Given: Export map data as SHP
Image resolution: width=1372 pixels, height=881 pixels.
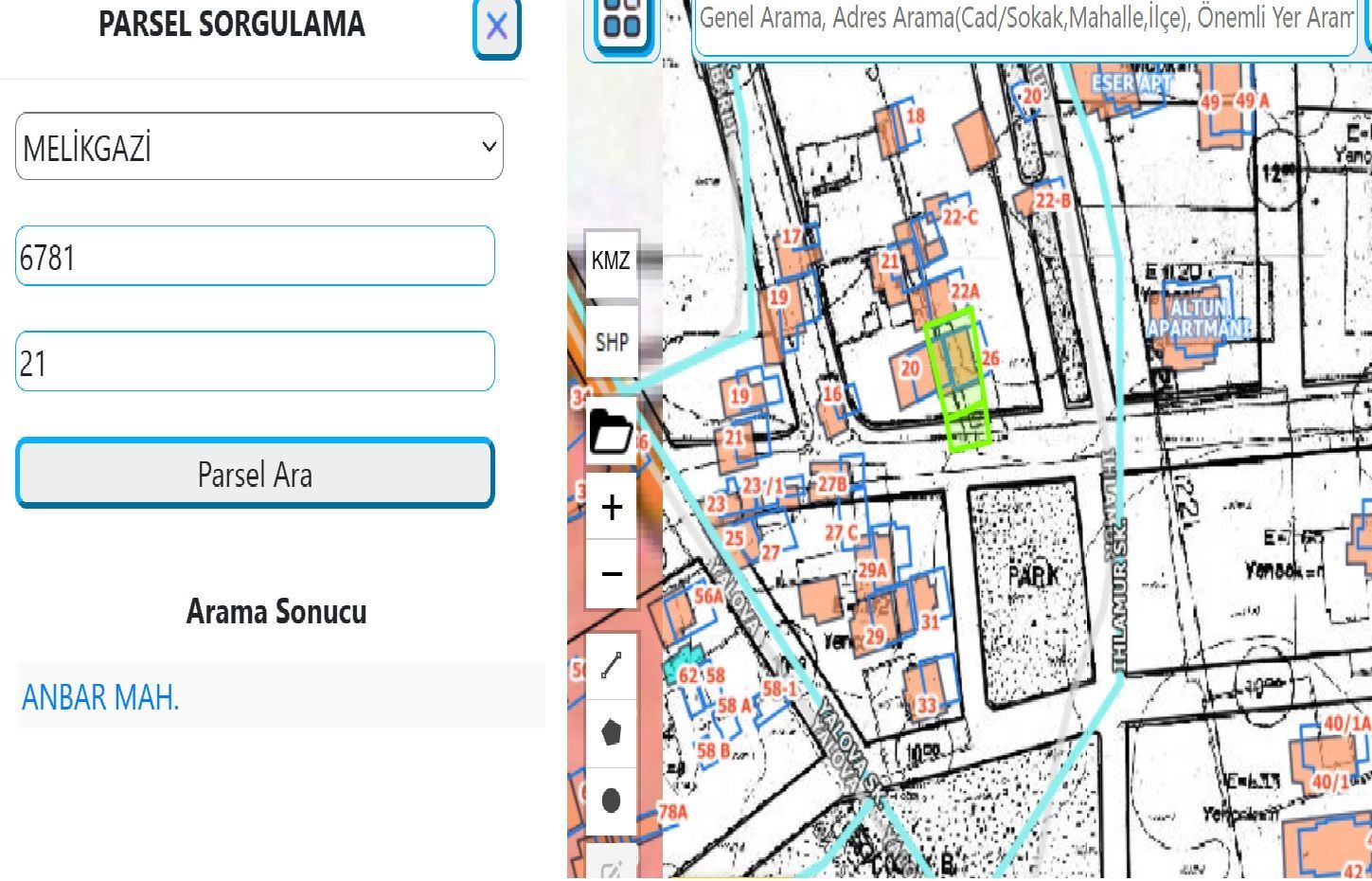Looking at the screenshot, I should [x=611, y=341].
